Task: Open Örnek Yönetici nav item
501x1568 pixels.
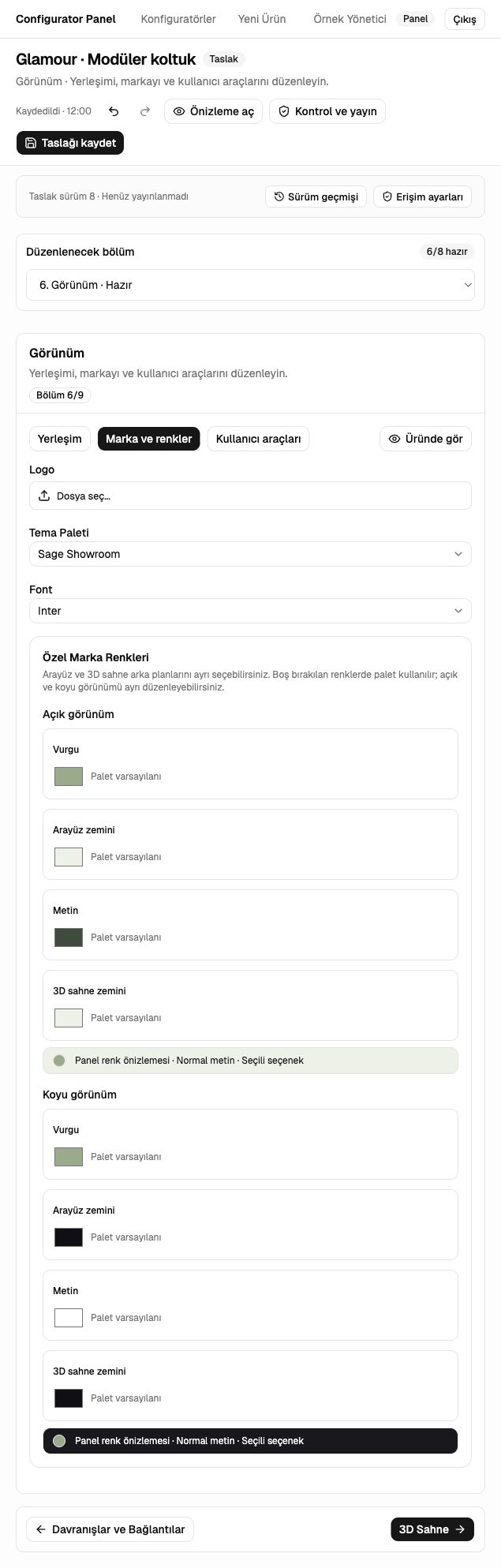Action: click(x=350, y=19)
